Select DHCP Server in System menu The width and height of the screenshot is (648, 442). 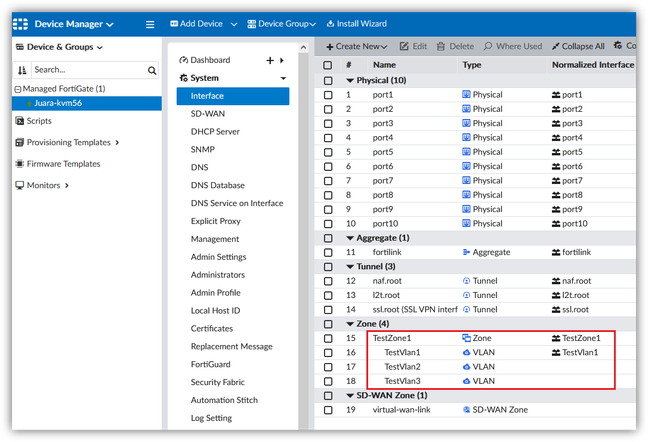point(215,132)
